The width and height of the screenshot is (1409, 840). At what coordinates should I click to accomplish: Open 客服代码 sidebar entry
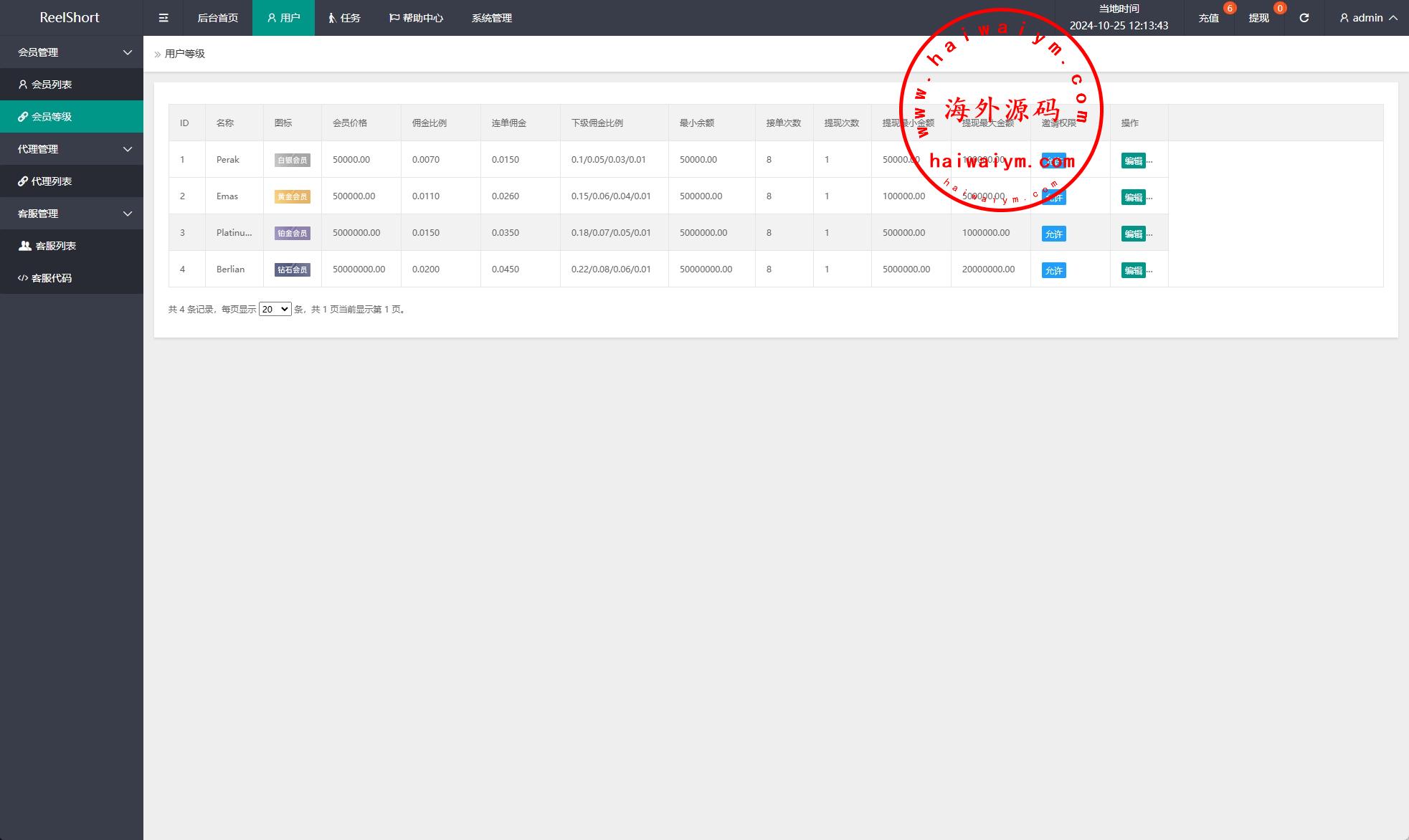[x=51, y=278]
